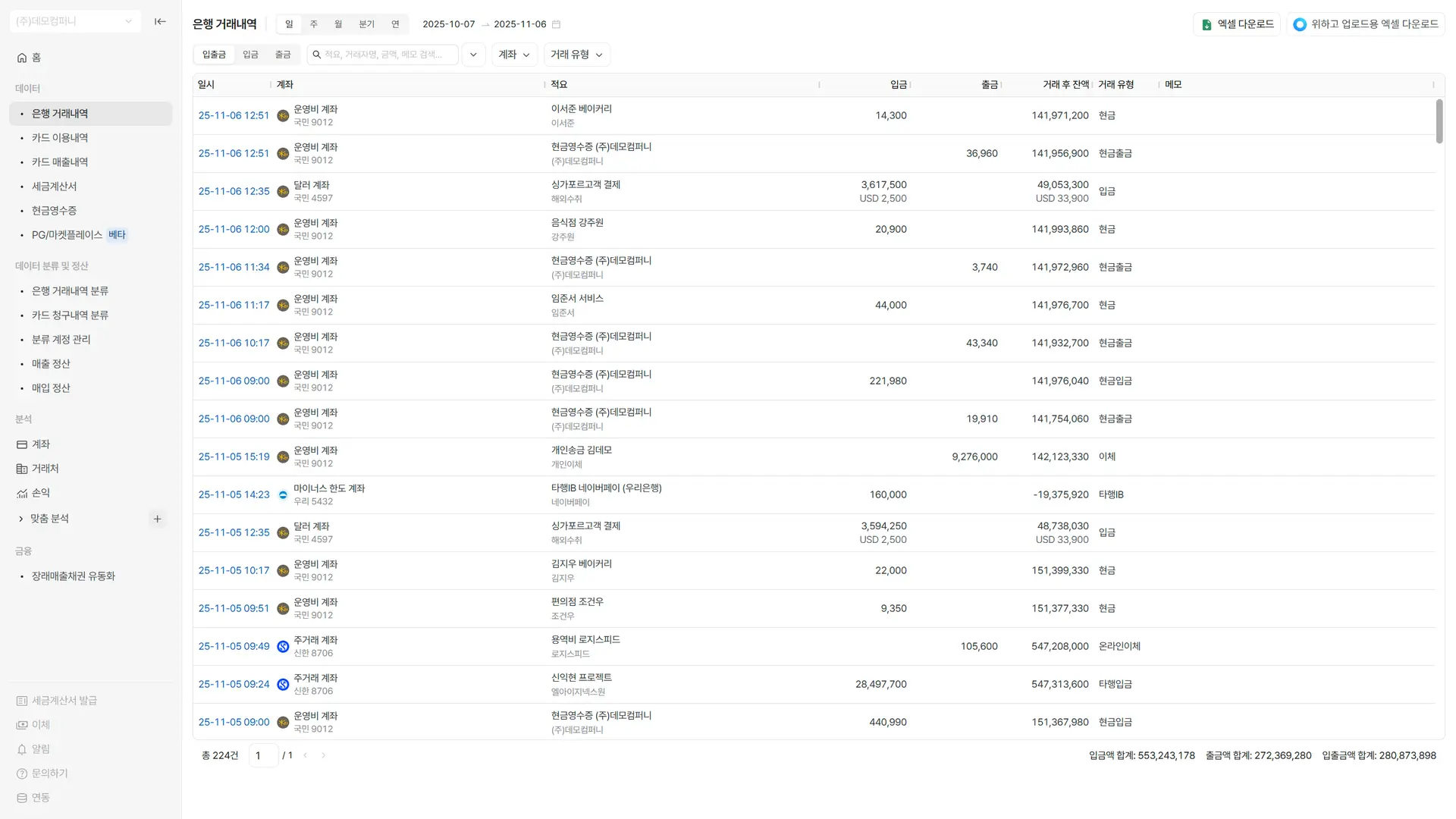Open the 25-11-06 12:35 transaction link
Screen dimensions: 1456x819
click(x=234, y=191)
